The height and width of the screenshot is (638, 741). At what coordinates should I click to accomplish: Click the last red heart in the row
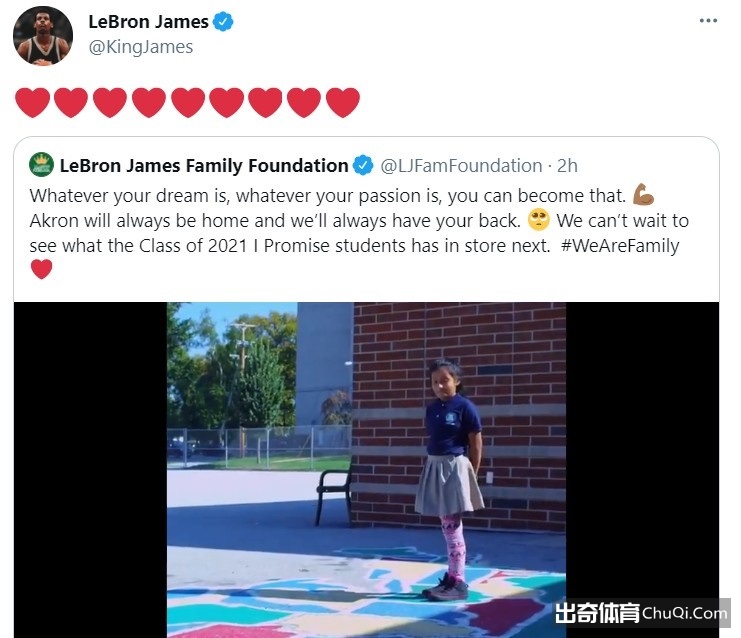click(343, 103)
